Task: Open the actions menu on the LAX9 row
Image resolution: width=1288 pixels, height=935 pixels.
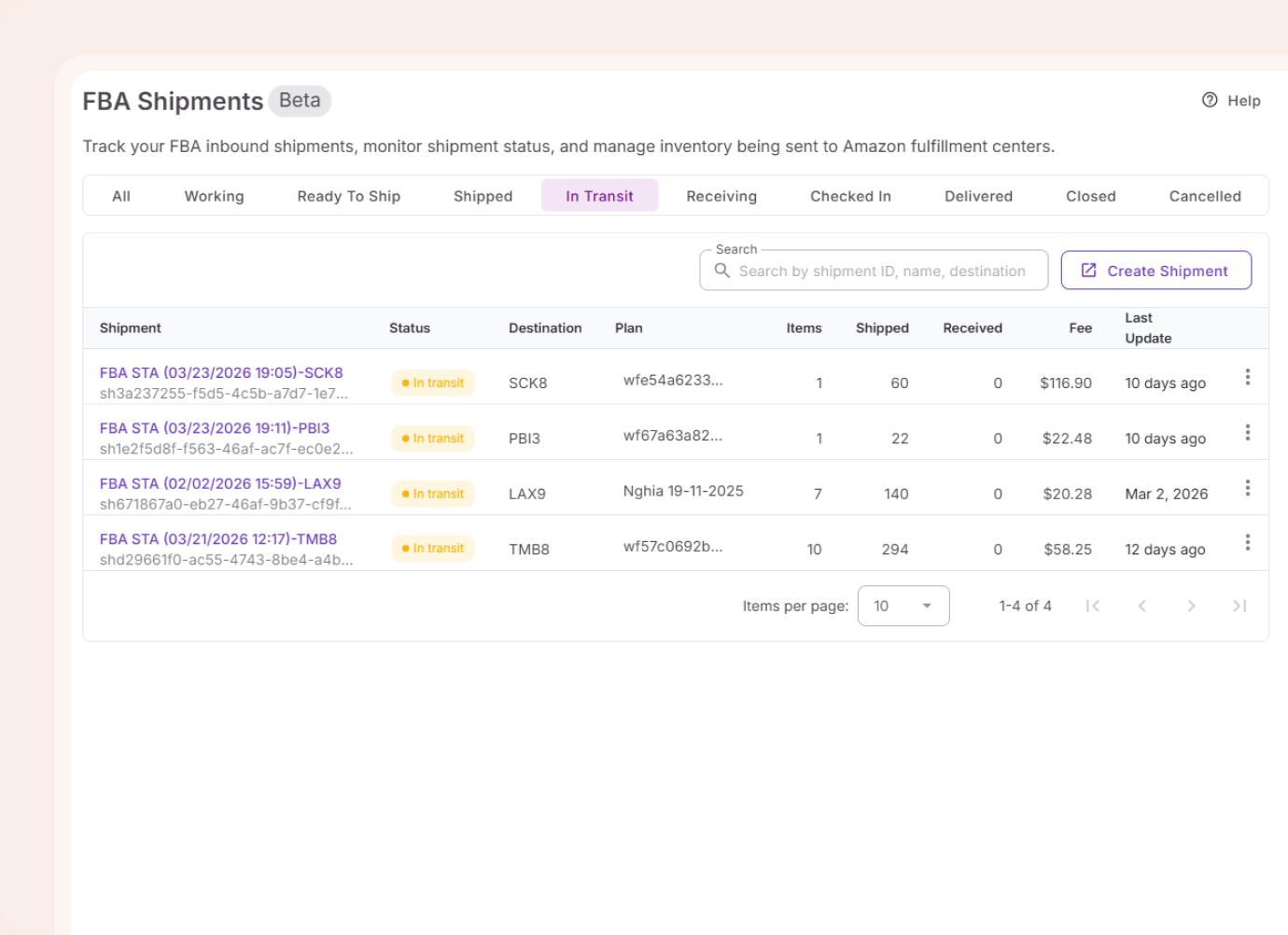Action: pos(1248,487)
